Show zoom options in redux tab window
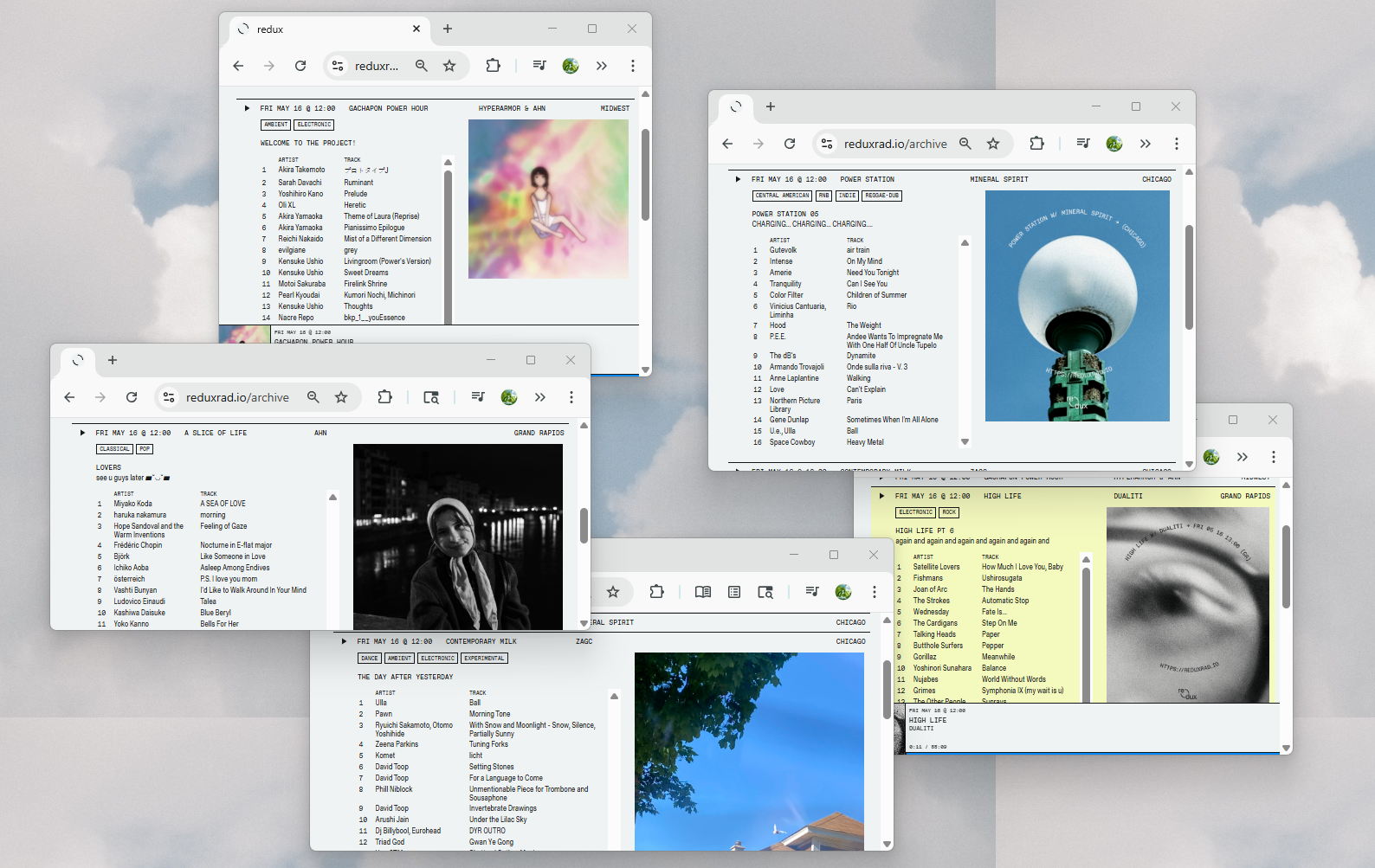 pos(422,66)
